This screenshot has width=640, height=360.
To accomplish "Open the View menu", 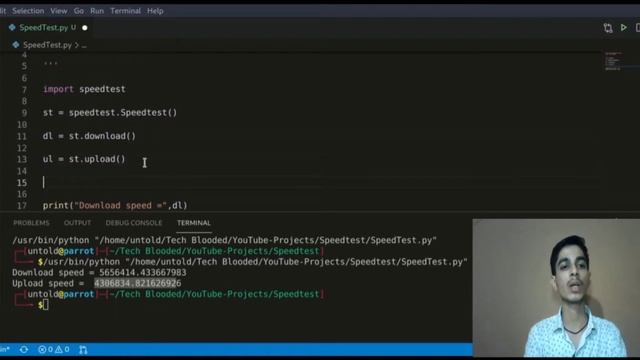I will coord(59,11).
